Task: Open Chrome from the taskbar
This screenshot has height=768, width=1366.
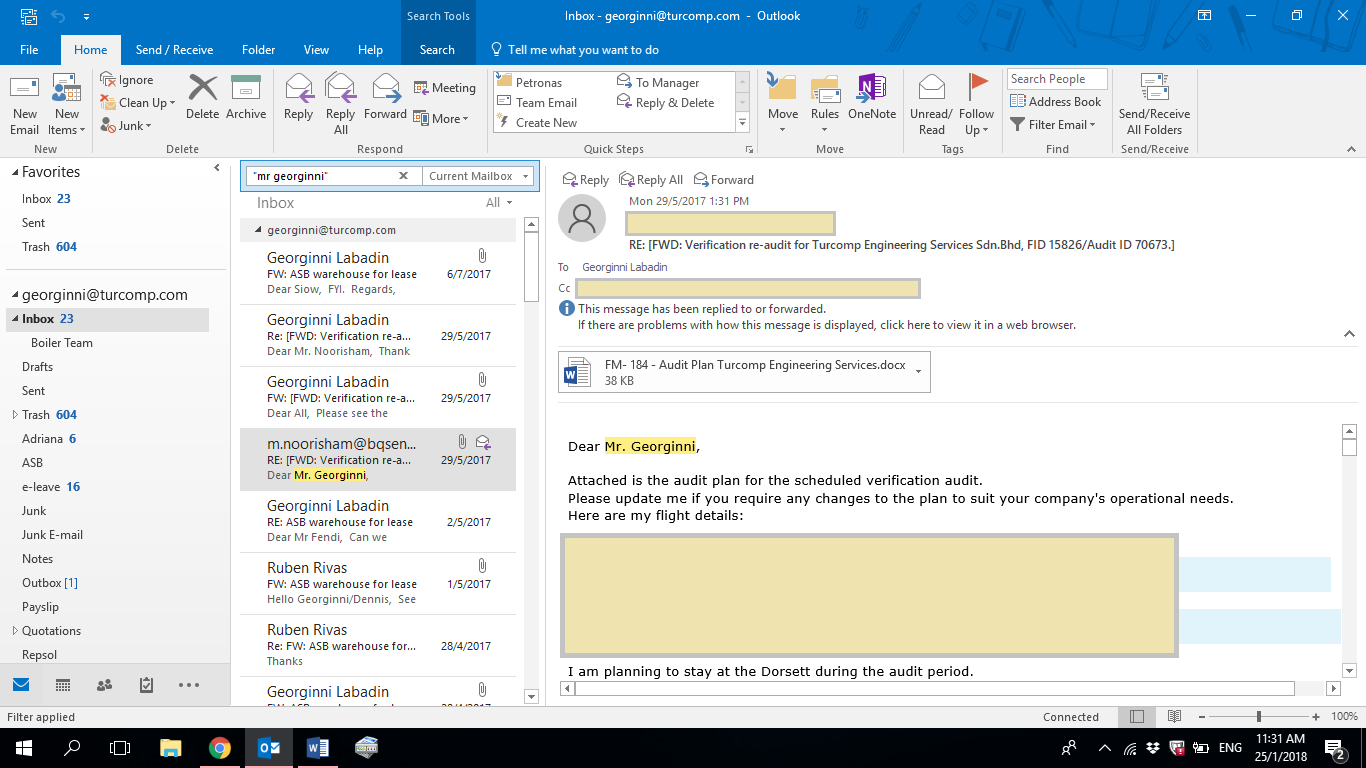Action: pos(220,747)
